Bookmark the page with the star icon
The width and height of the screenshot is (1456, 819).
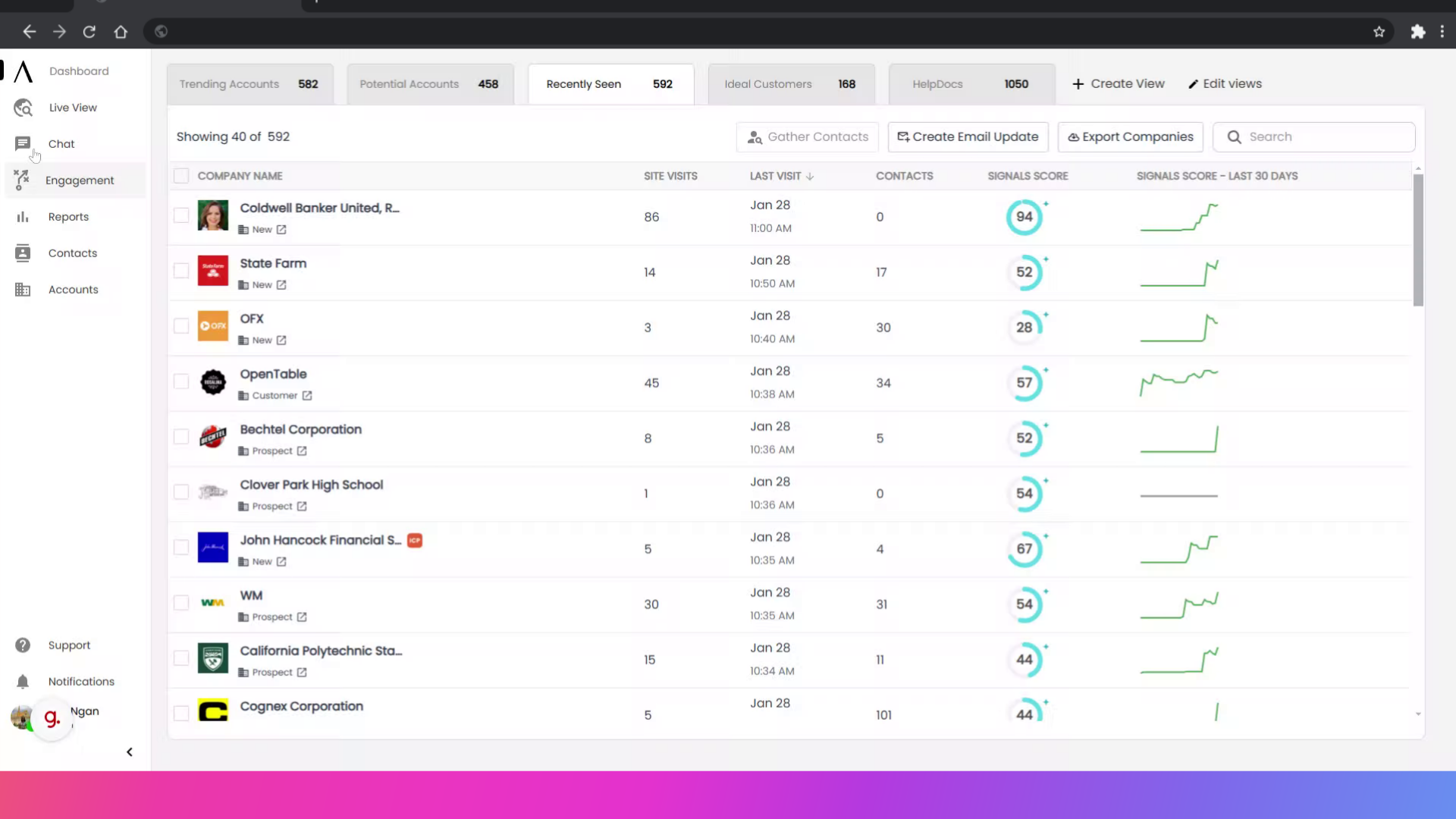coord(1379,32)
